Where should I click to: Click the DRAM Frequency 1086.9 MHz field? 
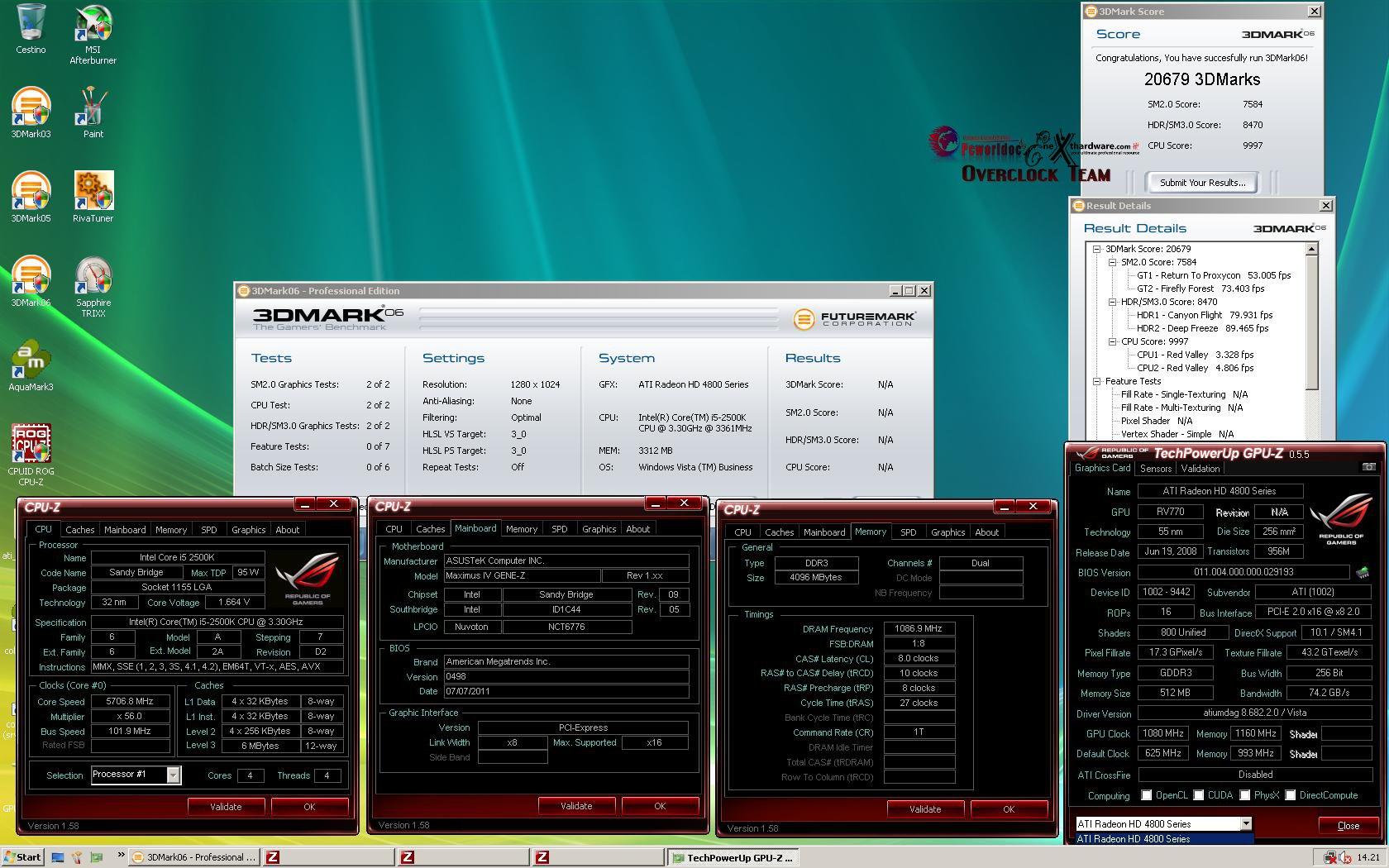(x=919, y=629)
